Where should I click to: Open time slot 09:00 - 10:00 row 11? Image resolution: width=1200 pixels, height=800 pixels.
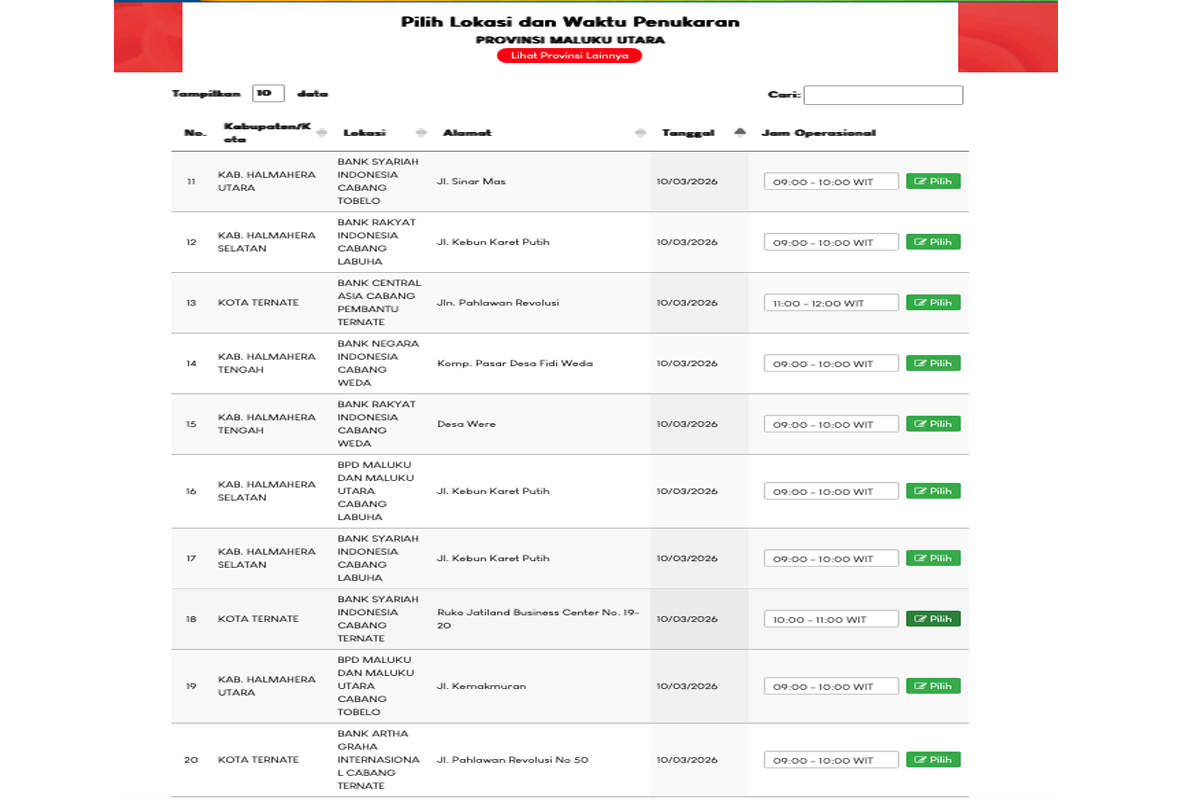pos(831,182)
